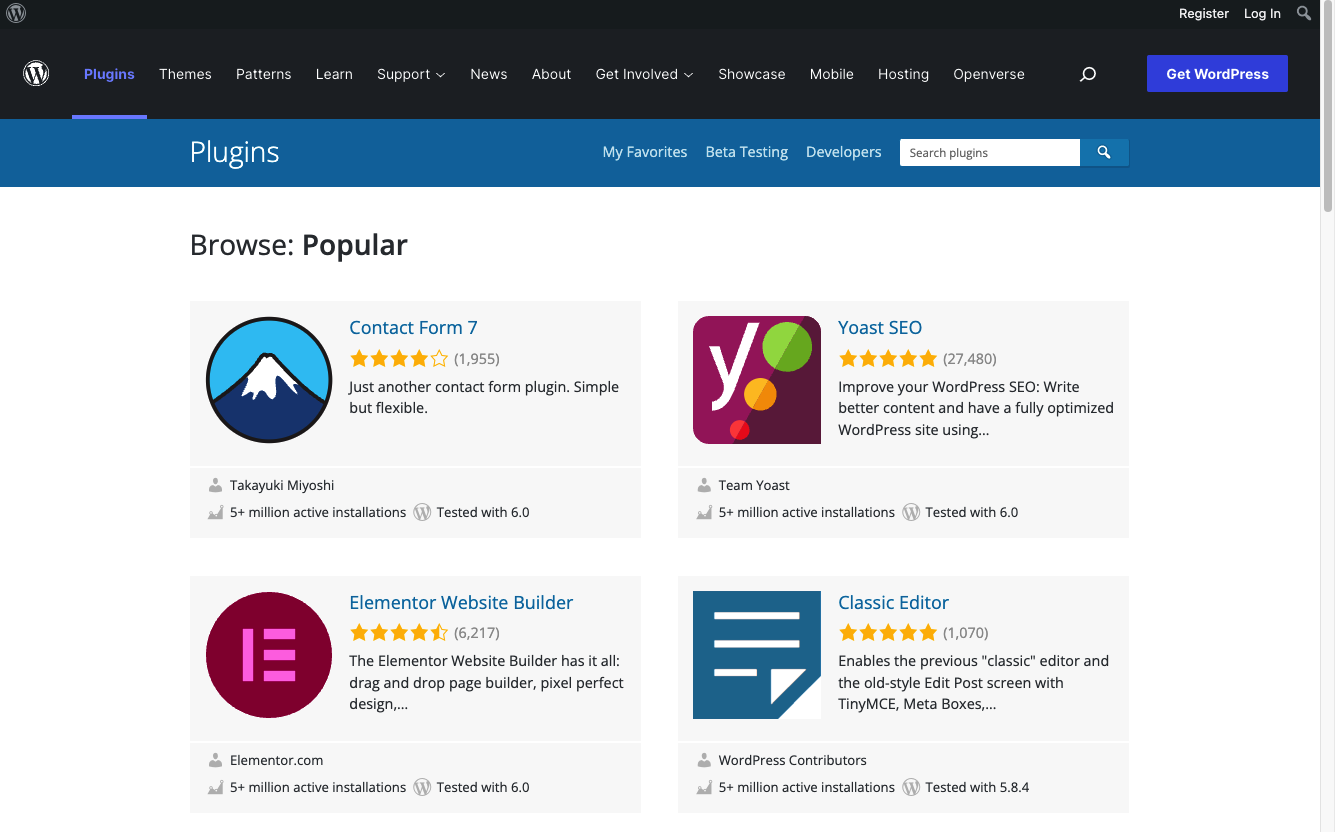Click the blue search plugins submit button
Screen dimensions: 1335x832
1104,152
